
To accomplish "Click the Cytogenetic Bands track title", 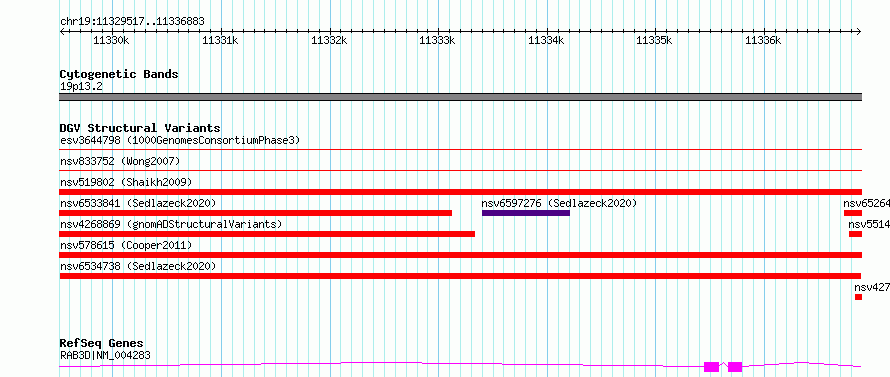I will (x=119, y=74).
